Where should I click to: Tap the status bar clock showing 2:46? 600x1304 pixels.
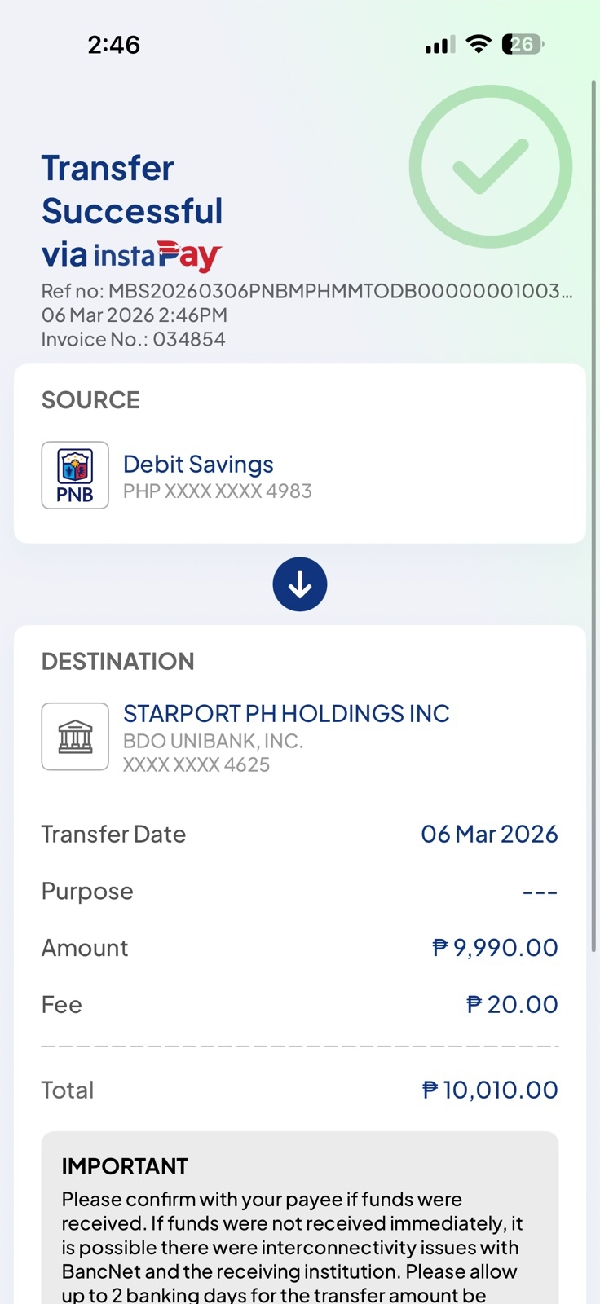(x=114, y=44)
